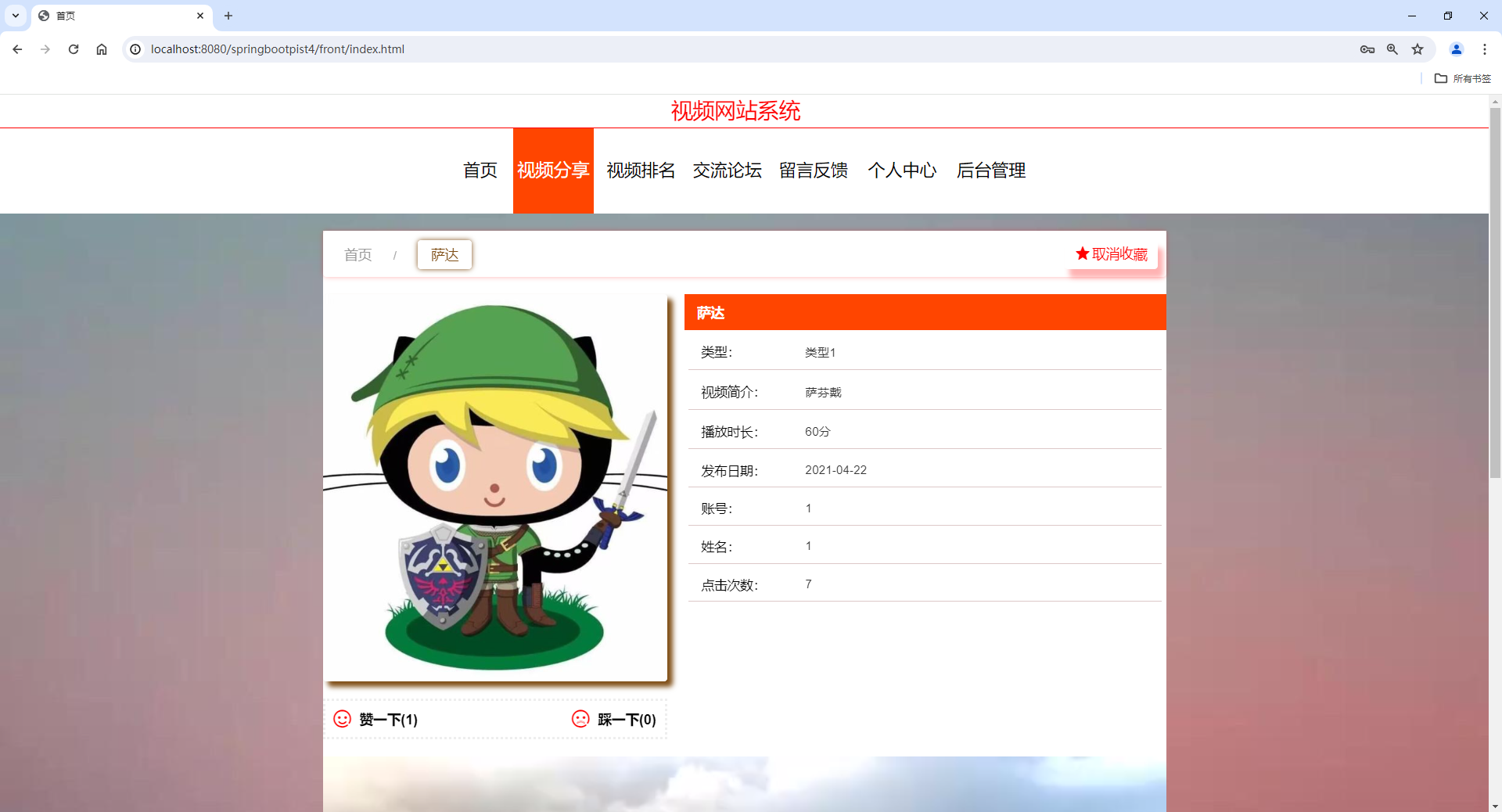The width and height of the screenshot is (1502, 812).
Task: Open the saved passwords key icon
Action: click(x=1367, y=49)
